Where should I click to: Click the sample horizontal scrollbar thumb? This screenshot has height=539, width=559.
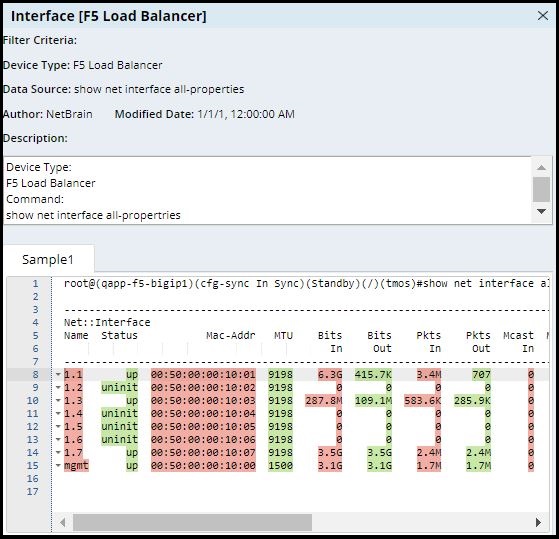[x=193, y=522]
